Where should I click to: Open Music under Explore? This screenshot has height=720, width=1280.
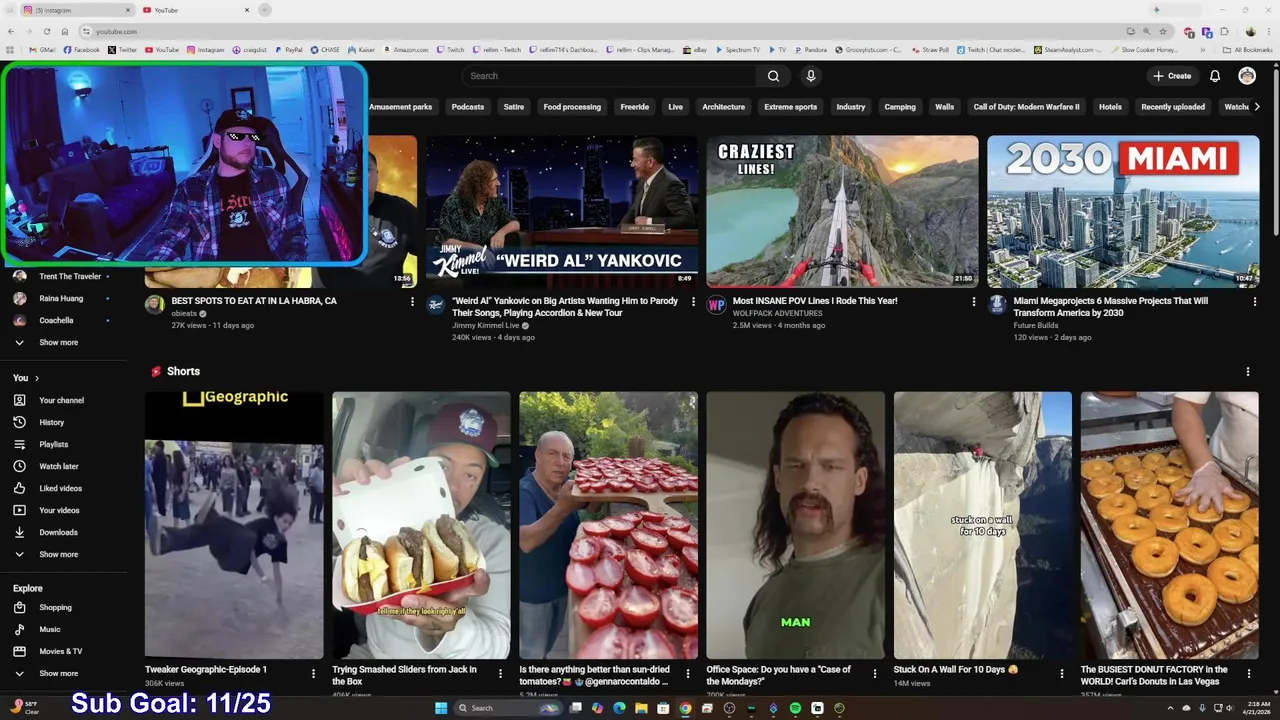pyautogui.click(x=49, y=629)
